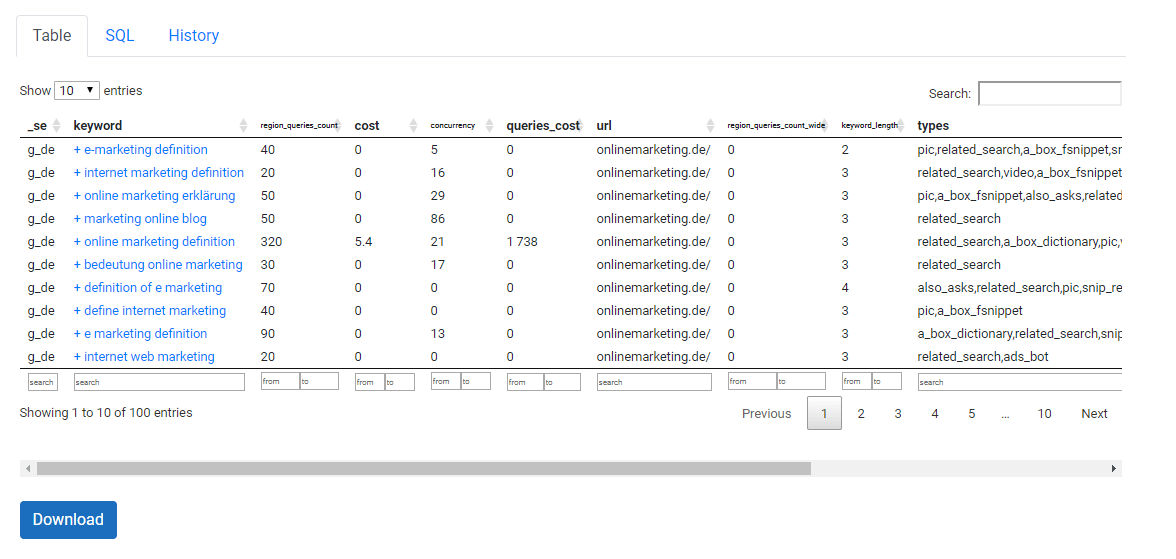
Task: Click the scrollbar left arrow
Action: tap(28, 468)
